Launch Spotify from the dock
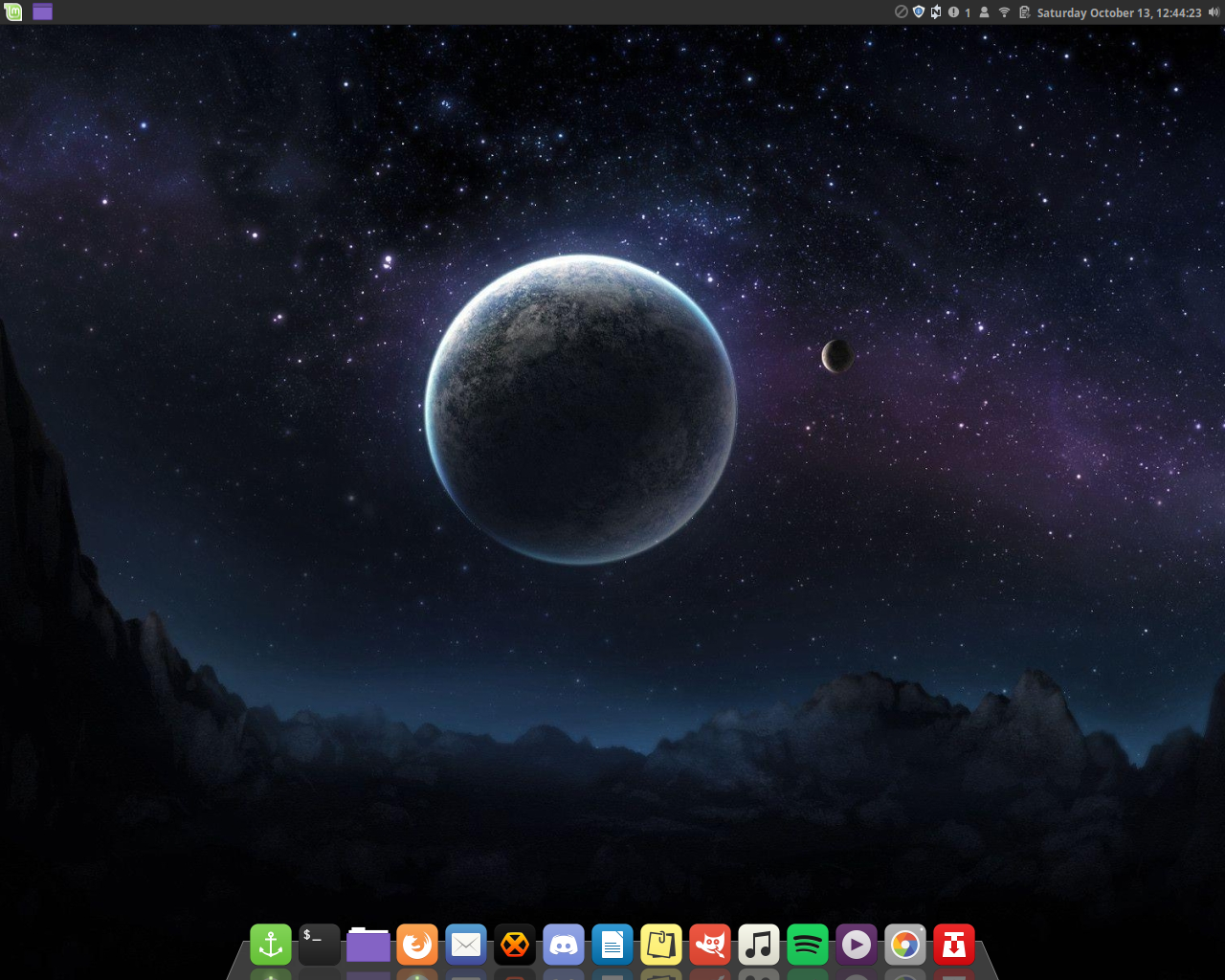This screenshot has height=980, width=1225. tap(808, 945)
